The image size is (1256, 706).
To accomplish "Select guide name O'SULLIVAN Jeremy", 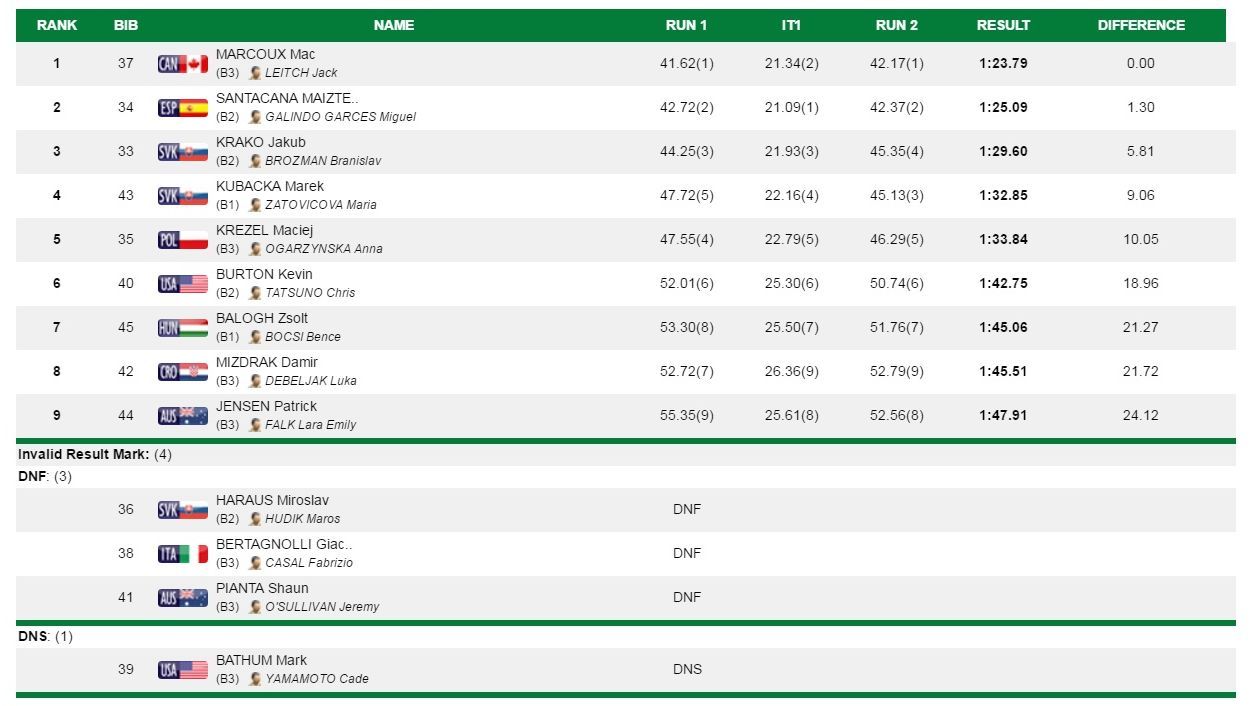I will click(x=322, y=607).
